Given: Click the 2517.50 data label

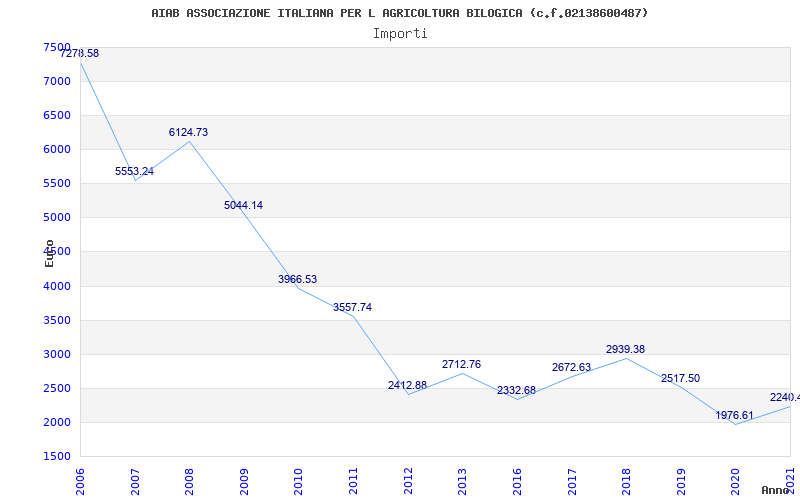Looking at the screenshot, I should tap(681, 379).
